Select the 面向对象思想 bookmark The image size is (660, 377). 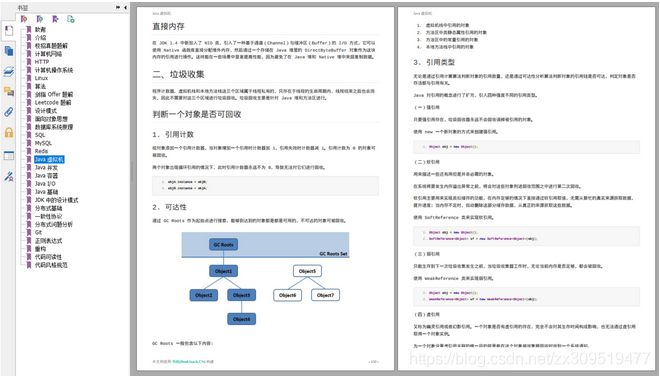pos(51,119)
